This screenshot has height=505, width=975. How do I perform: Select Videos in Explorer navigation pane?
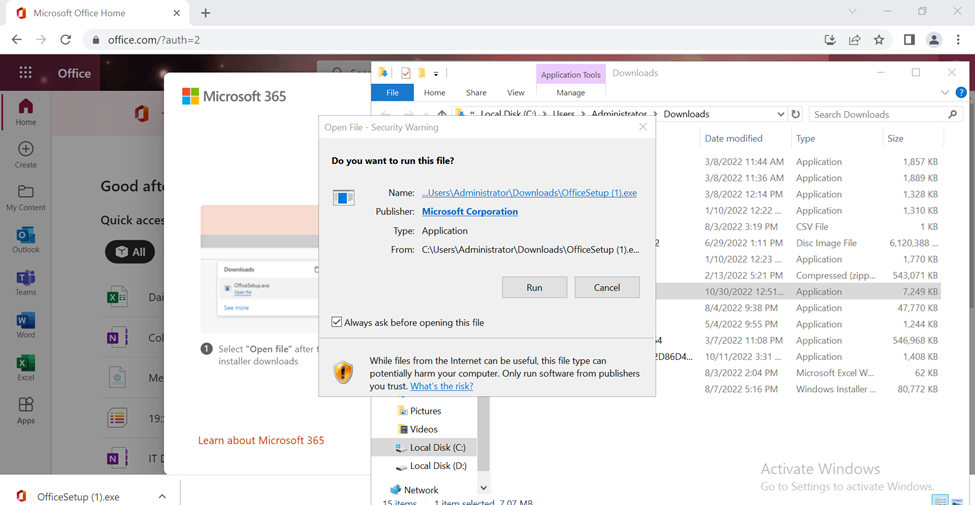pos(423,429)
